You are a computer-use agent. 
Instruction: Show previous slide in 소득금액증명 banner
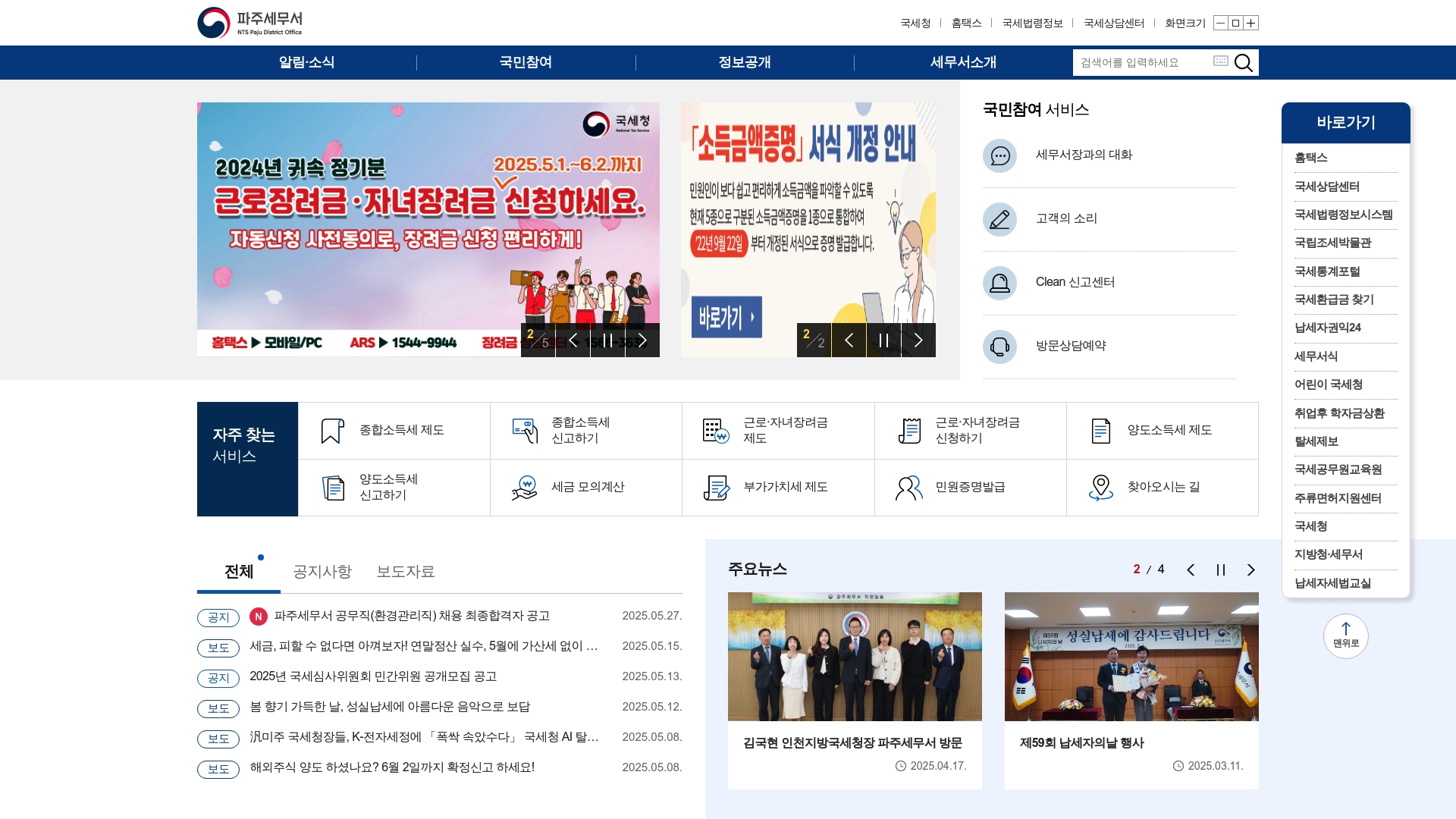pos(849,340)
